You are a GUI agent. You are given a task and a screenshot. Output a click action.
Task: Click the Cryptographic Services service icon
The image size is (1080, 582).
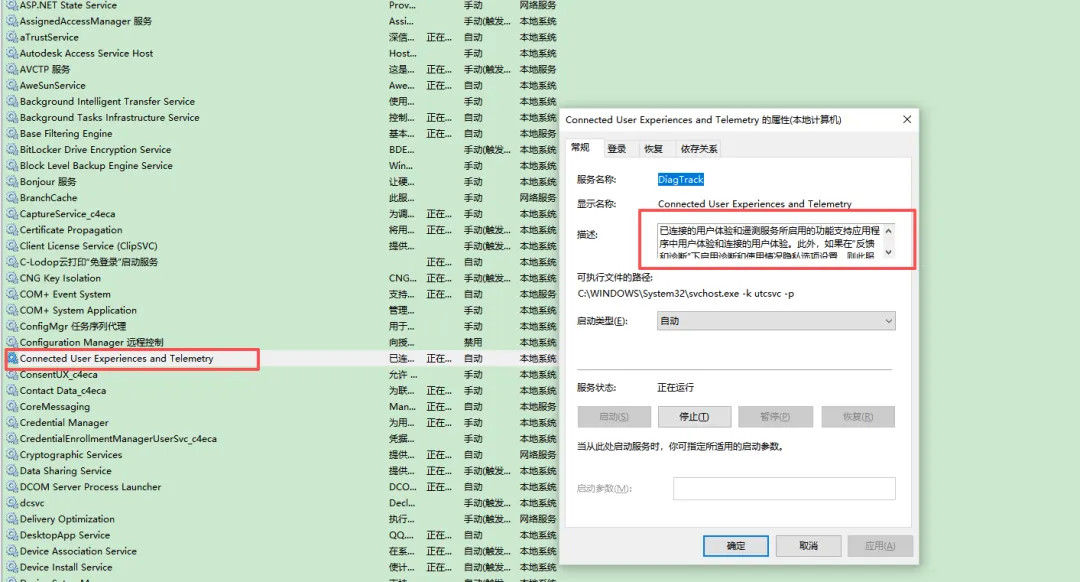12,454
